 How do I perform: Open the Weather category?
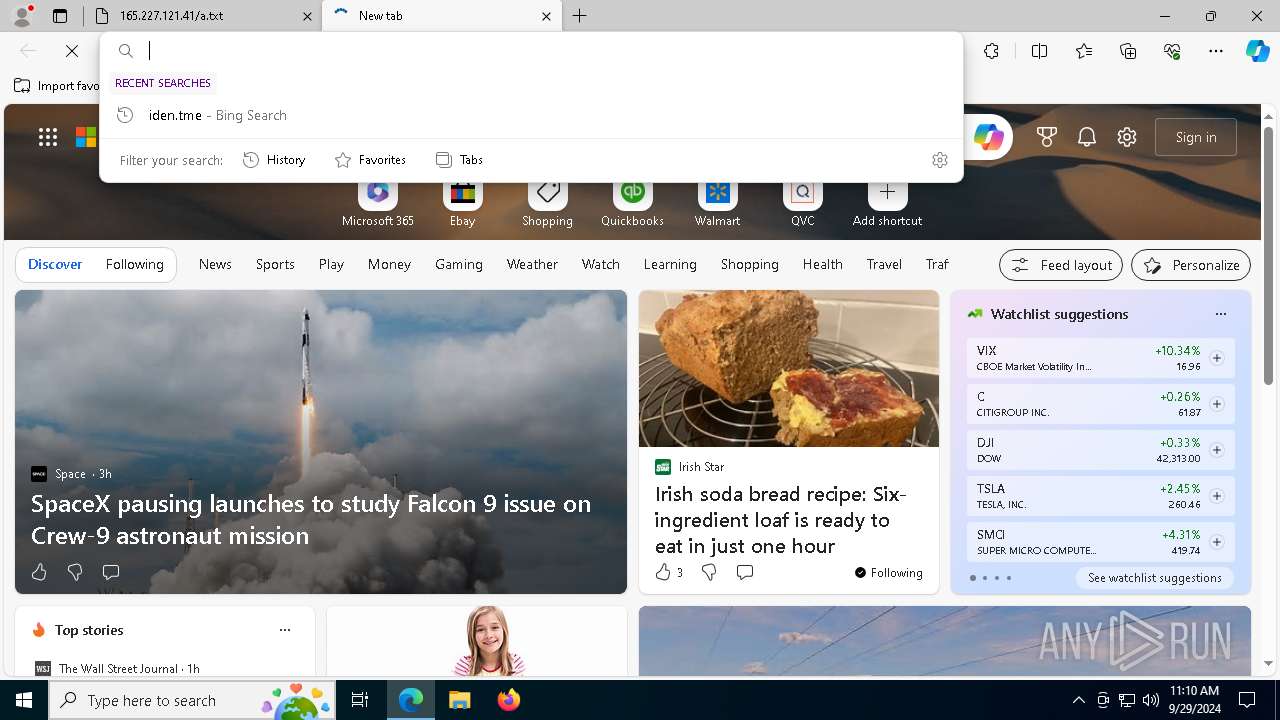(x=532, y=264)
